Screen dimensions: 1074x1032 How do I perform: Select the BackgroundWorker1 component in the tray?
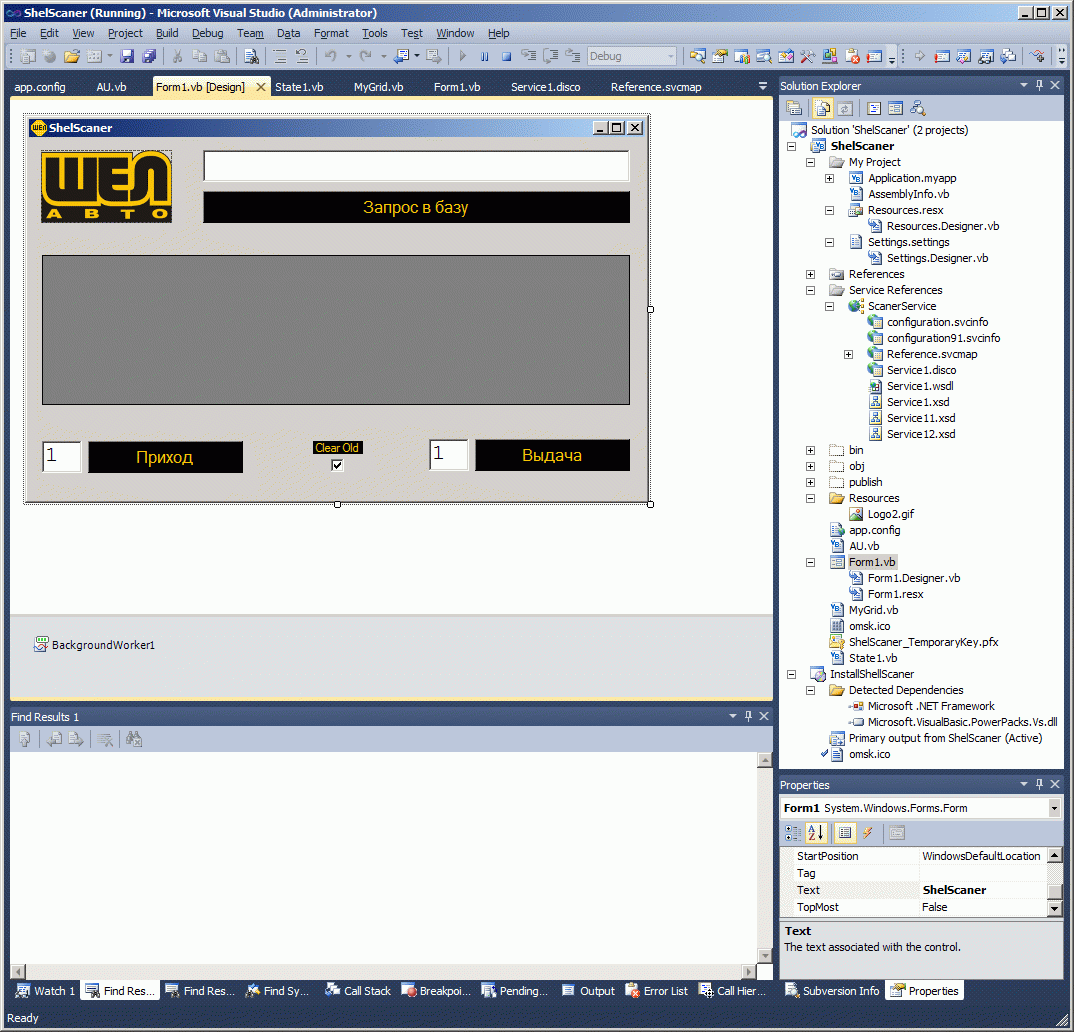(x=95, y=645)
